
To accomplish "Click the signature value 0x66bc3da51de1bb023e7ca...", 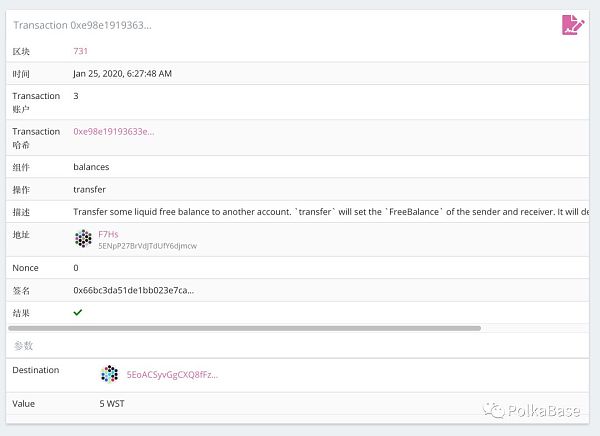I will click(133, 290).
